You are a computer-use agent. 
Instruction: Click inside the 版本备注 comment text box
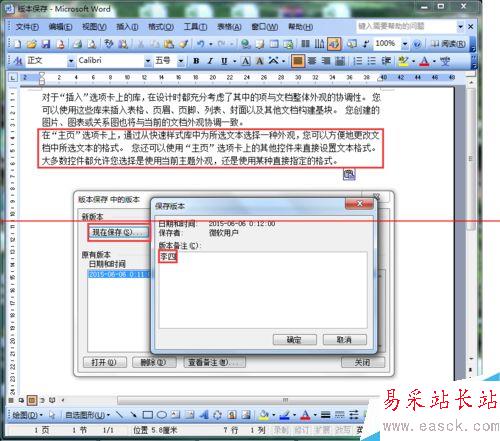[263, 290]
